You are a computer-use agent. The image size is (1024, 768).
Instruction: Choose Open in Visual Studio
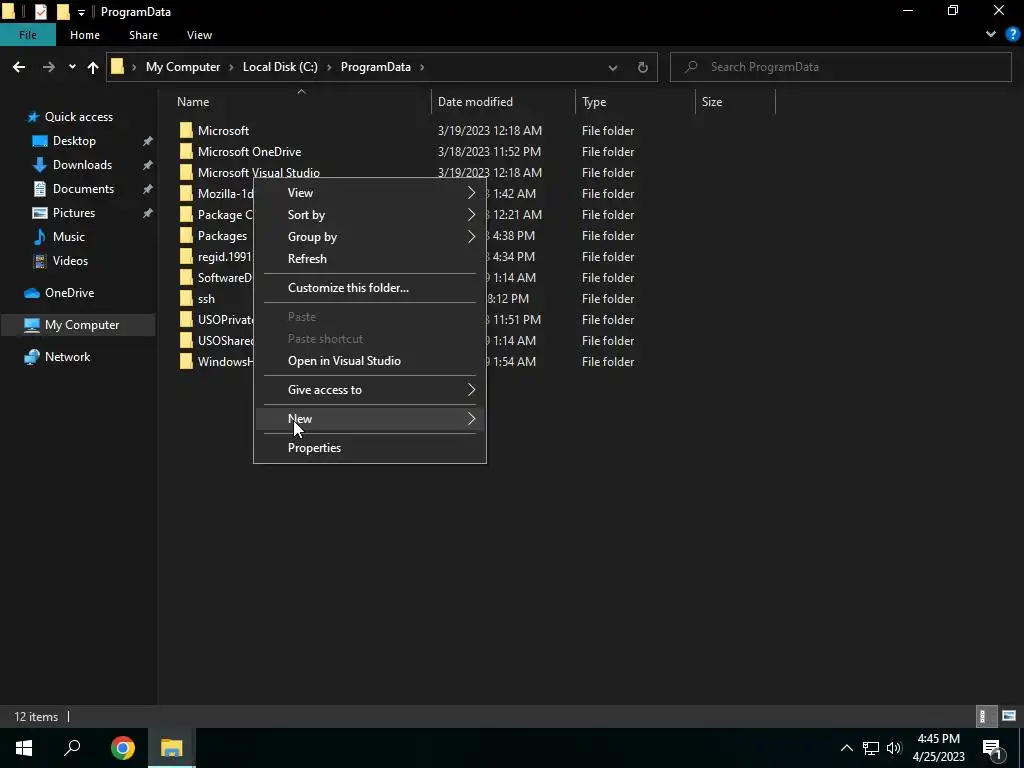click(370, 361)
